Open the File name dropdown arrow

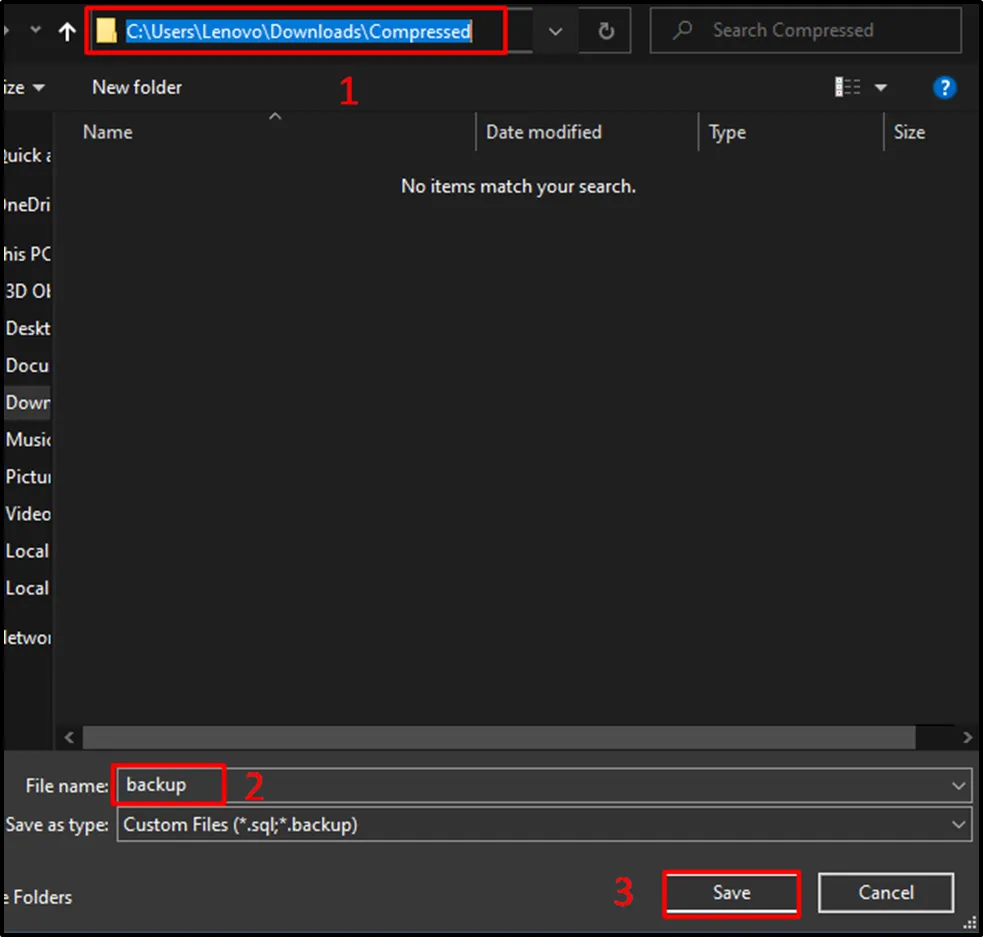point(959,786)
